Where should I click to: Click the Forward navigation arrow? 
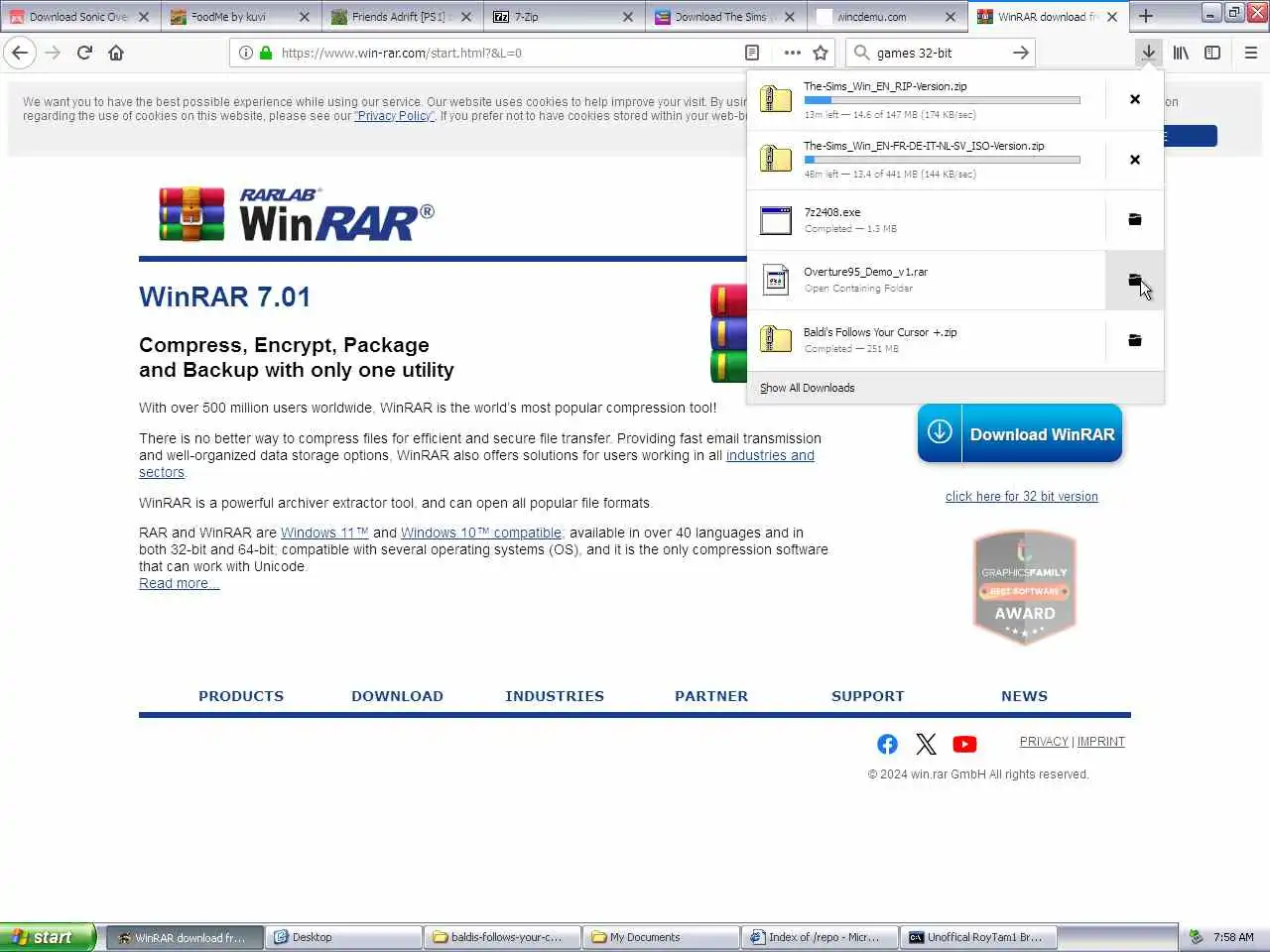pos(53,53)
